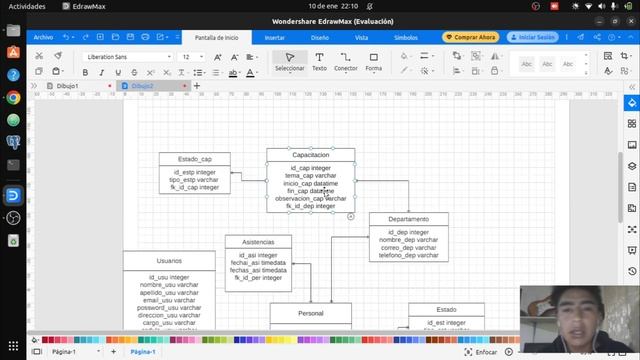Image resolution: width=640 pixels, height=360 pixels.
Task: Switch to the Símbolos ribbon tab
Action: click(x=406, y=38)
